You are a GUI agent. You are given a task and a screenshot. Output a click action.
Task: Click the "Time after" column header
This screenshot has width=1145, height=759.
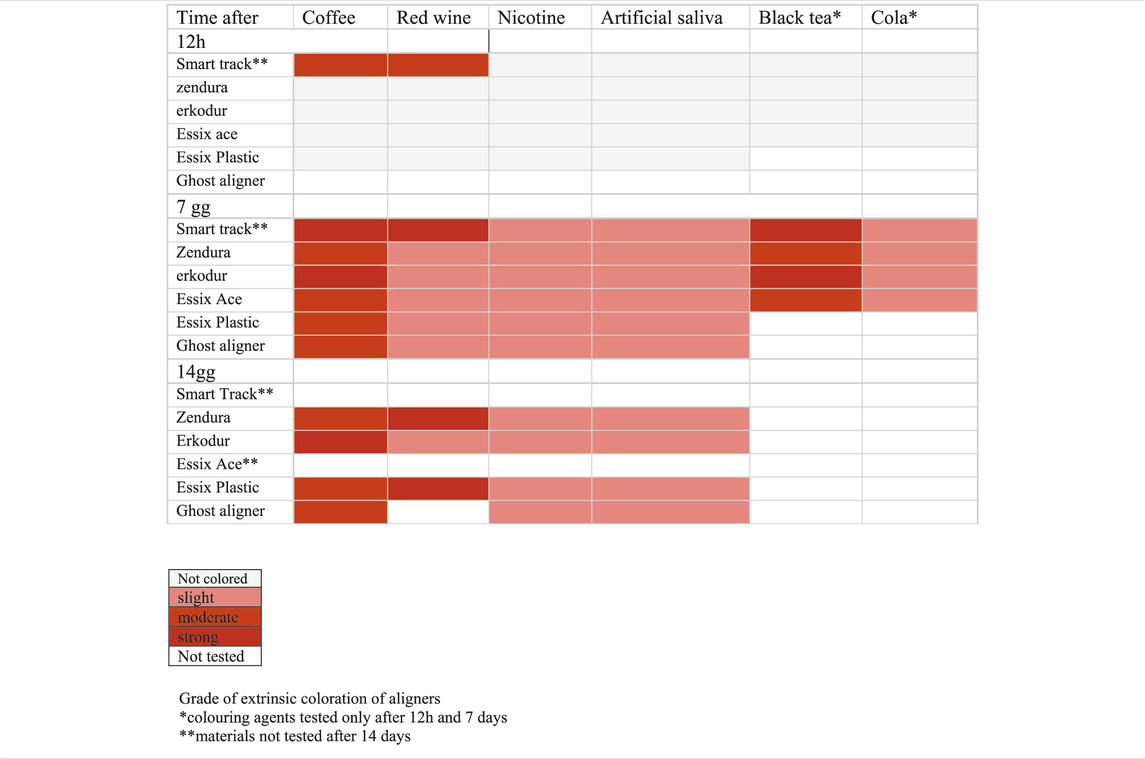[218, 18]
